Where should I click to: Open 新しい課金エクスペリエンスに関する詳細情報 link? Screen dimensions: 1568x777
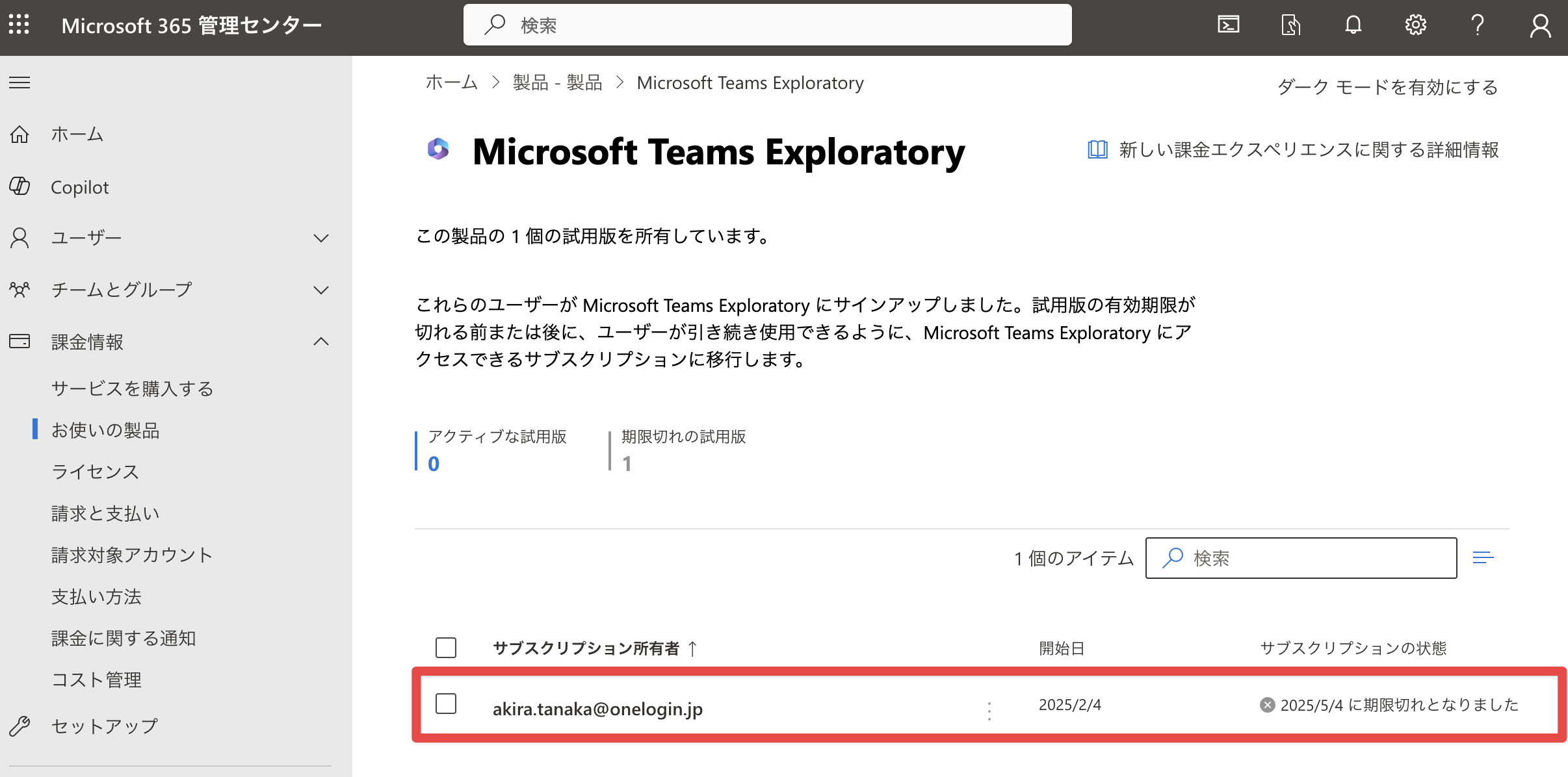[1309, 149]
